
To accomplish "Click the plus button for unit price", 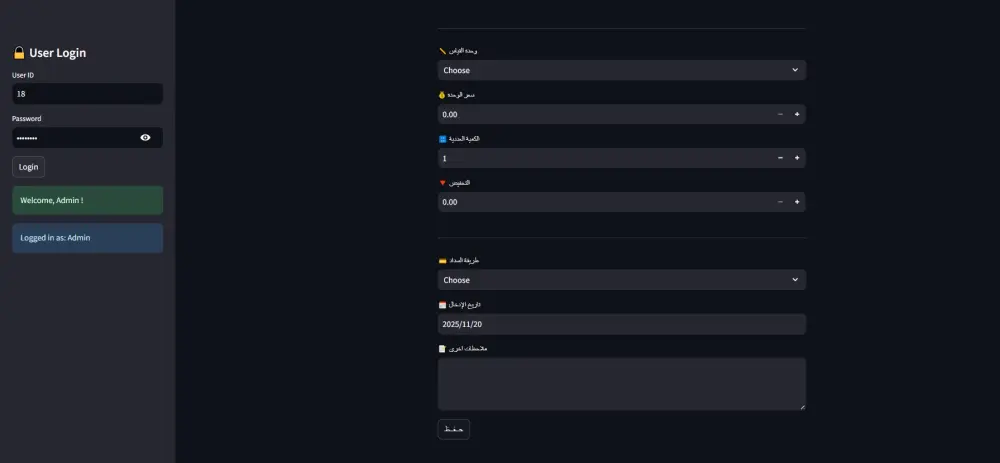I will pos(797,114).
